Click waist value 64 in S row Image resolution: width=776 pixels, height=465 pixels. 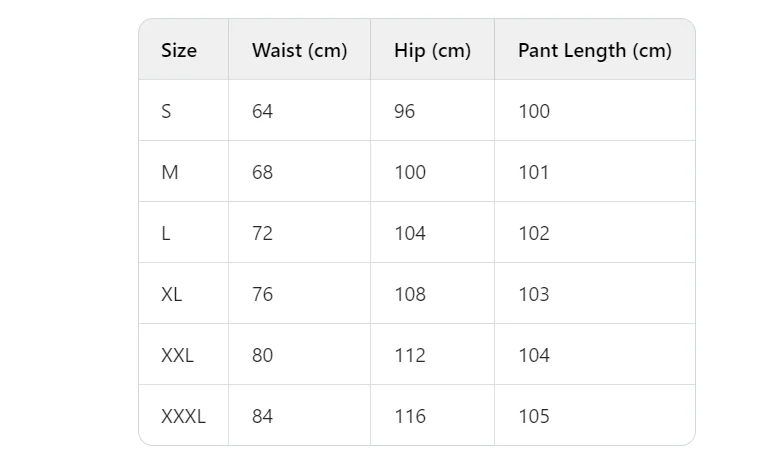click(262, 111)
